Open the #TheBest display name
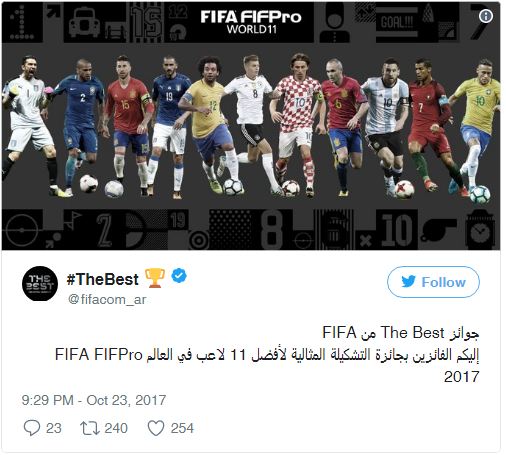The width and height of the screenshot is (506, 455). click(102, 279)
